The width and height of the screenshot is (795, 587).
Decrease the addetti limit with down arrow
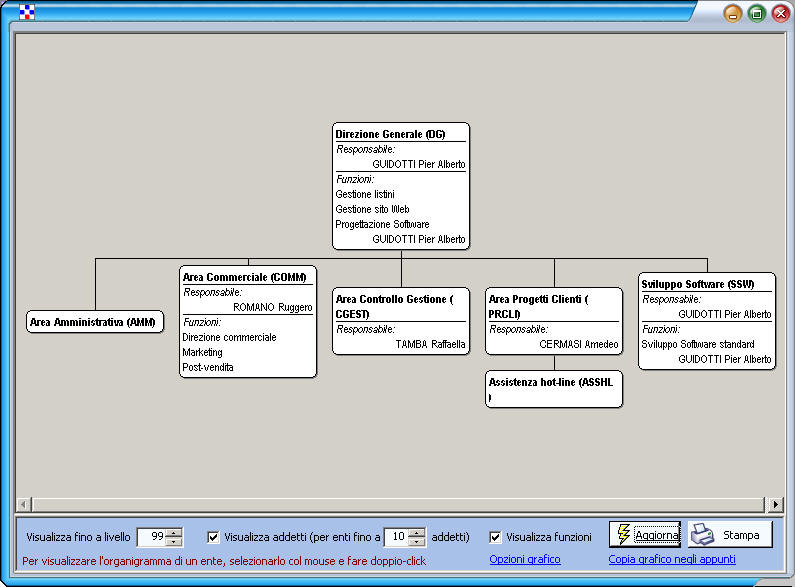click(418, 542)
